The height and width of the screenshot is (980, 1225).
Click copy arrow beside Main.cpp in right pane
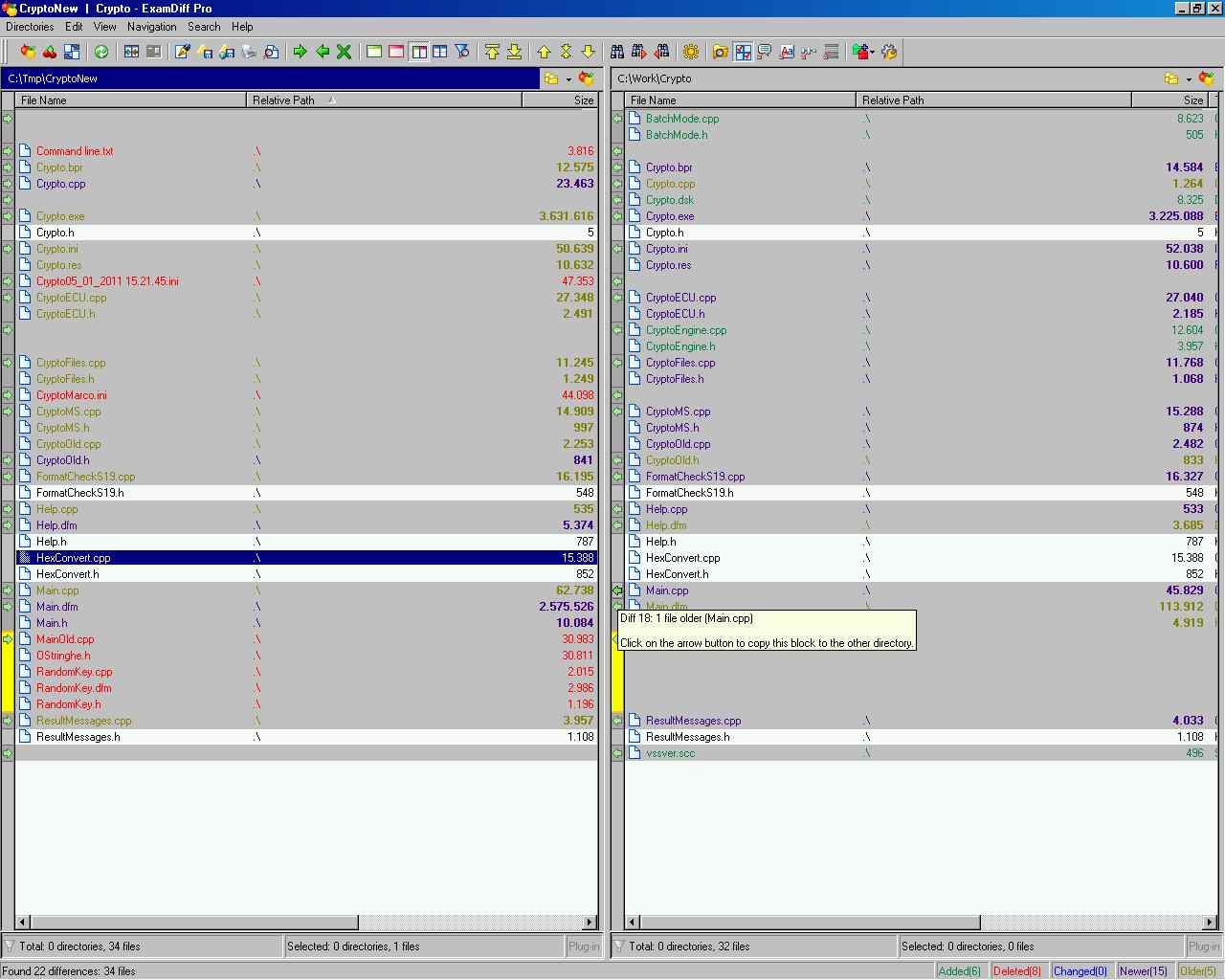click(617, 590)
